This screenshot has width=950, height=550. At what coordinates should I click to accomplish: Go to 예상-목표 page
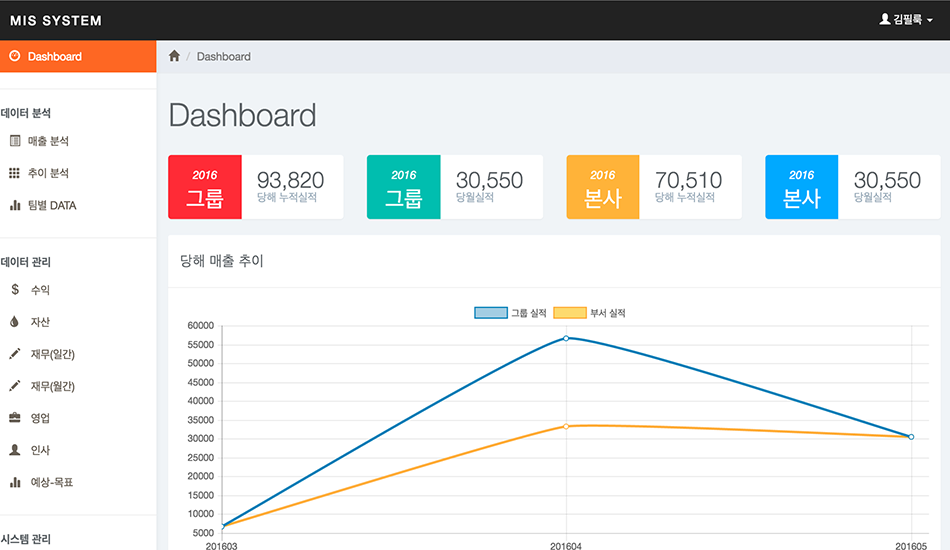click(x=51, y=482)
